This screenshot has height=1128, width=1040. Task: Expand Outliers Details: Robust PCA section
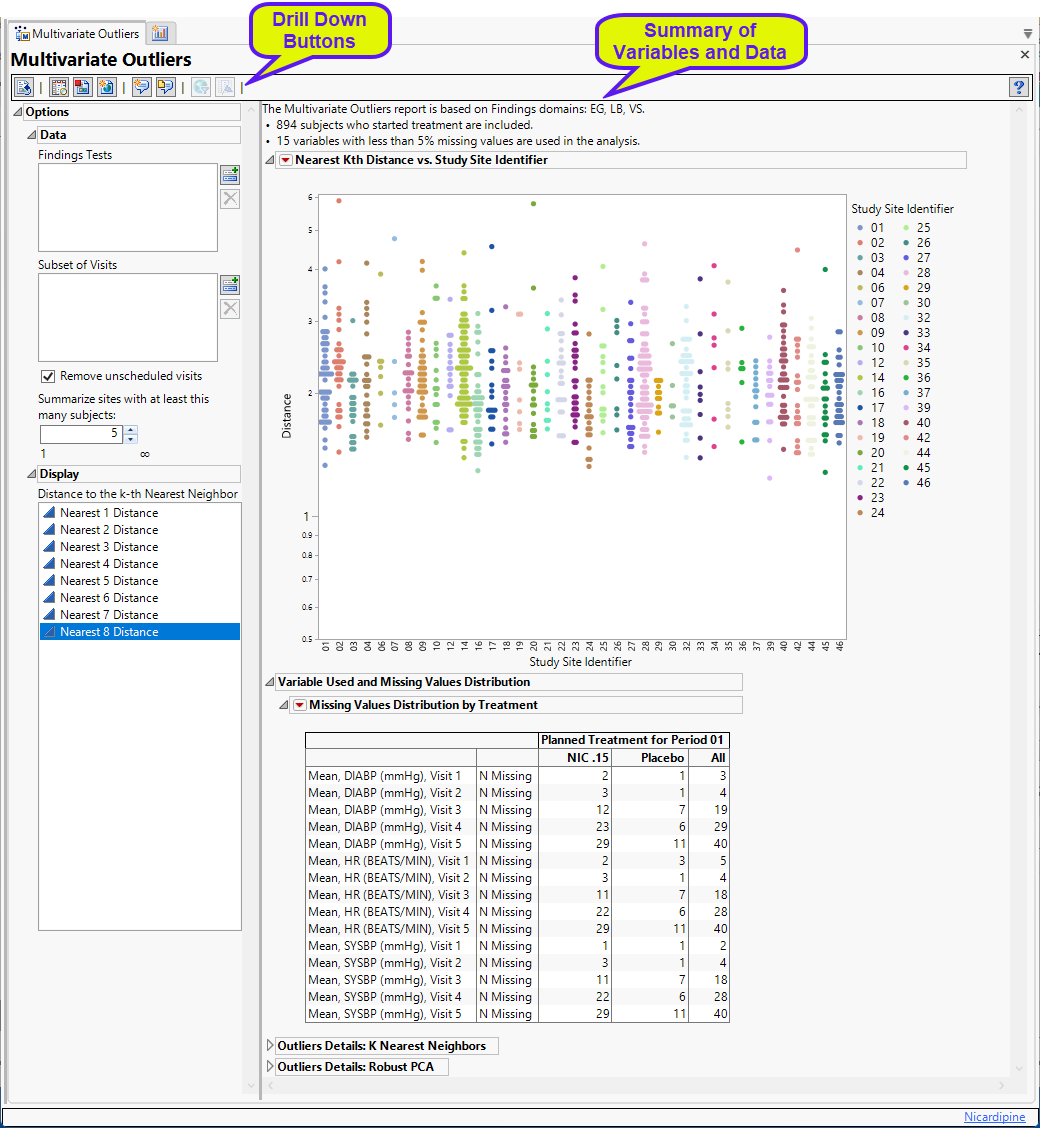tap(270, 1067)
